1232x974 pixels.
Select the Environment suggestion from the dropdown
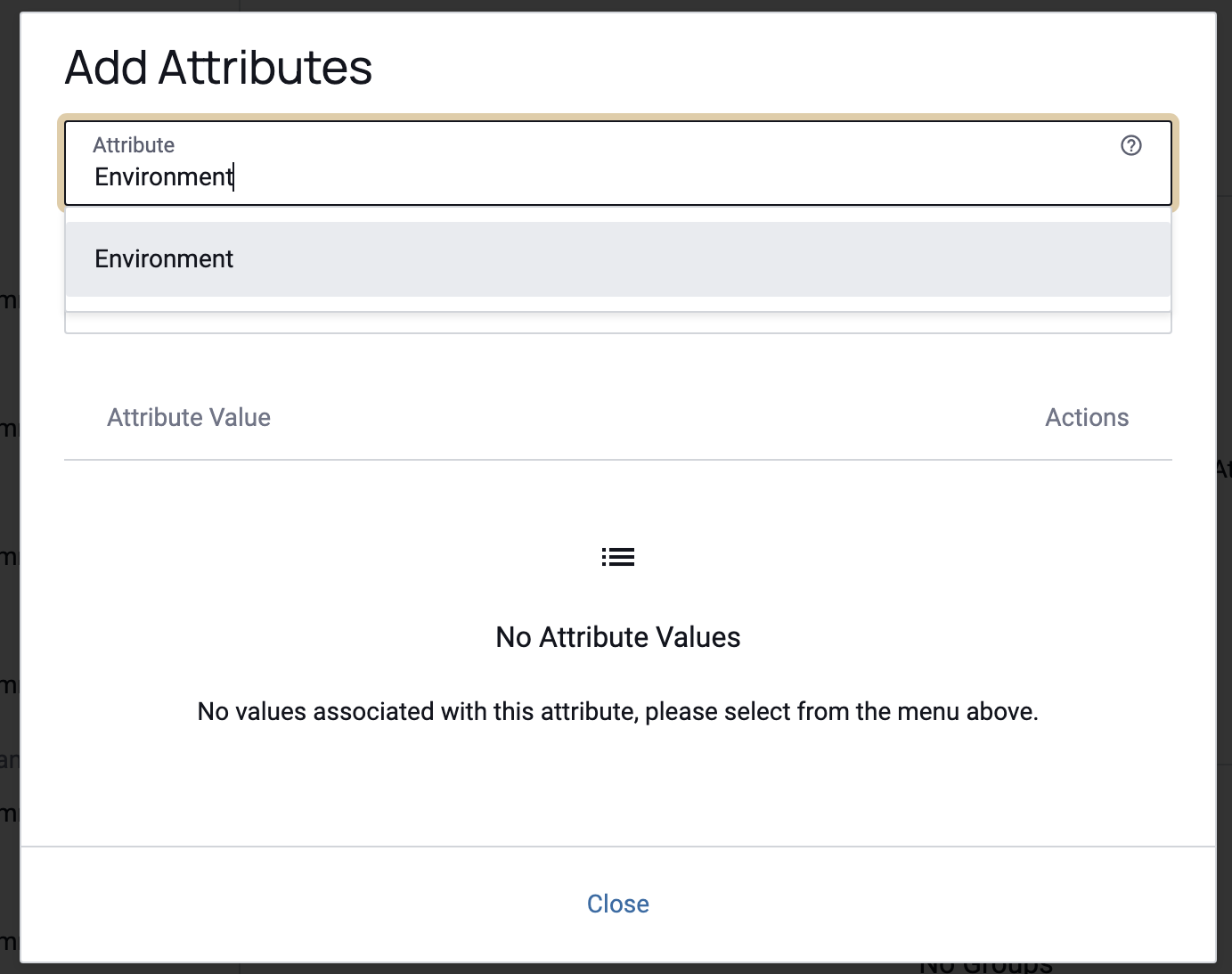(617, 259)
